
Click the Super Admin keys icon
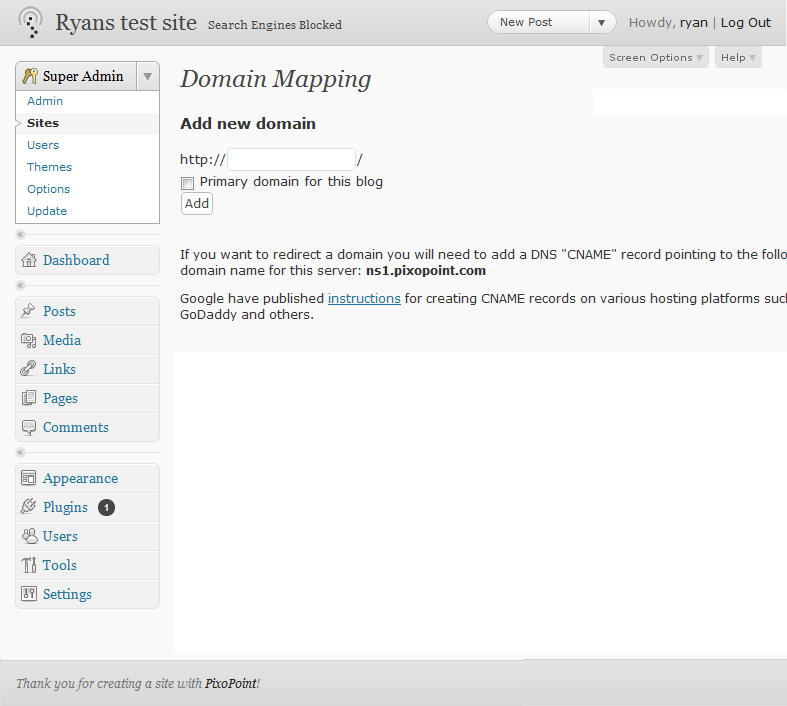[30, 76]
